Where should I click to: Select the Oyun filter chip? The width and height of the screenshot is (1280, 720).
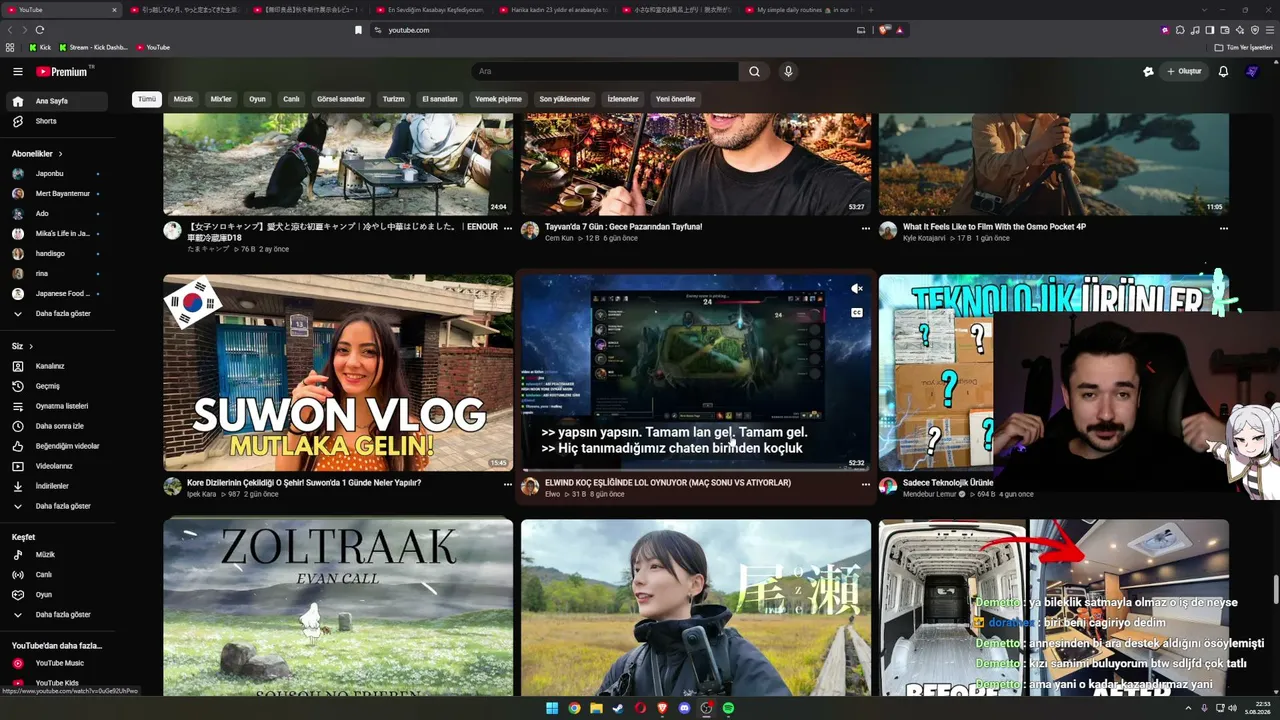tap(257, 99)
